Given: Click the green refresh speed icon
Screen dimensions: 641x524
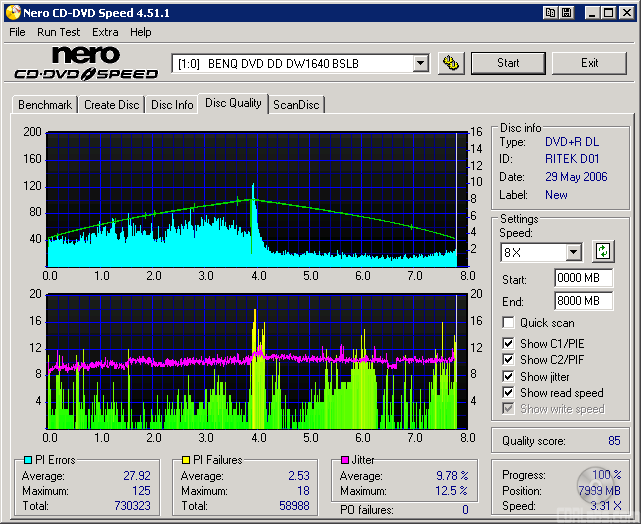Looking at the screenshot, I should (x=603, y=252).
